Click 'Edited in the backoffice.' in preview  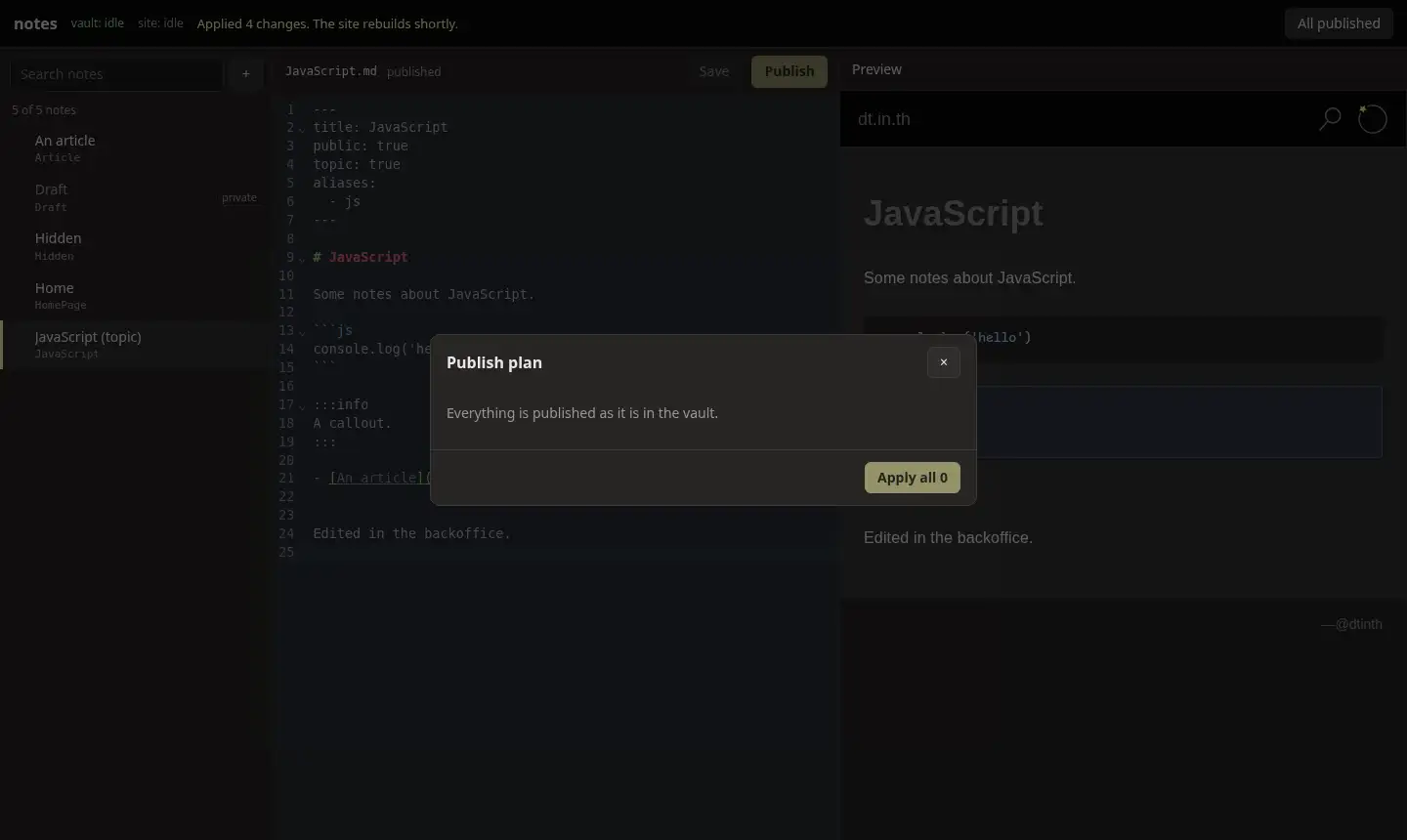click(x=948, y=537)
